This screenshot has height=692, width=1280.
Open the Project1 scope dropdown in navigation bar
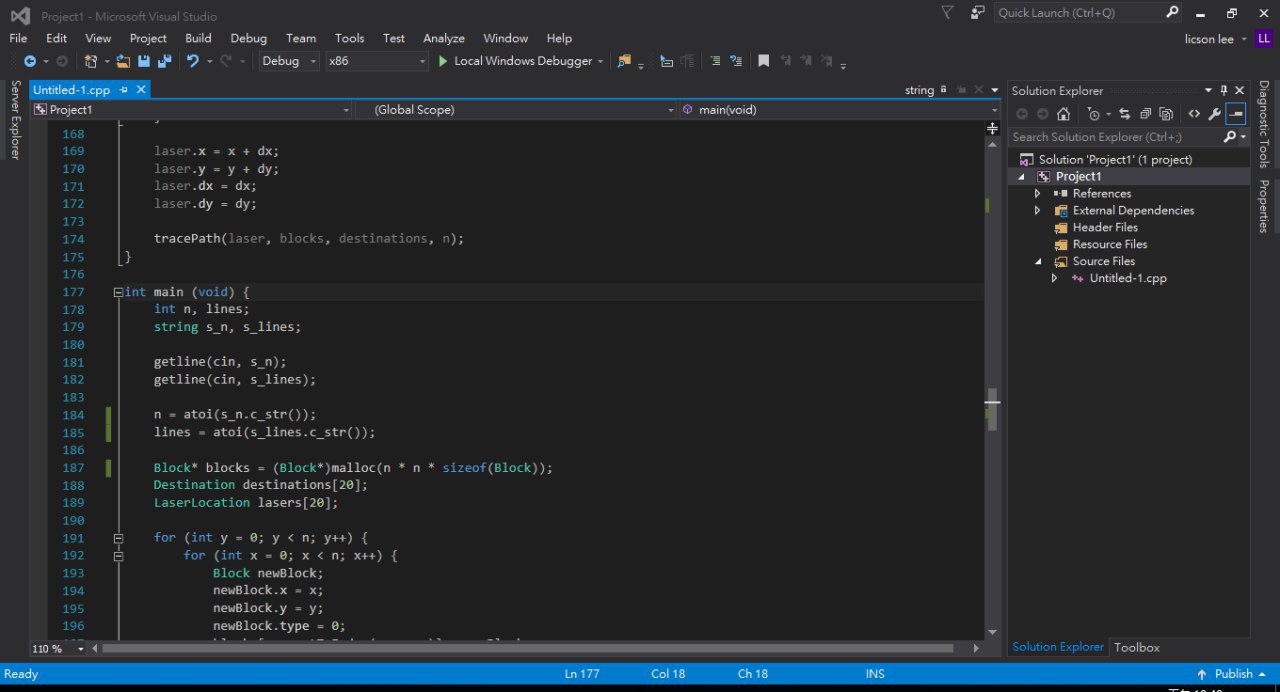191,110
